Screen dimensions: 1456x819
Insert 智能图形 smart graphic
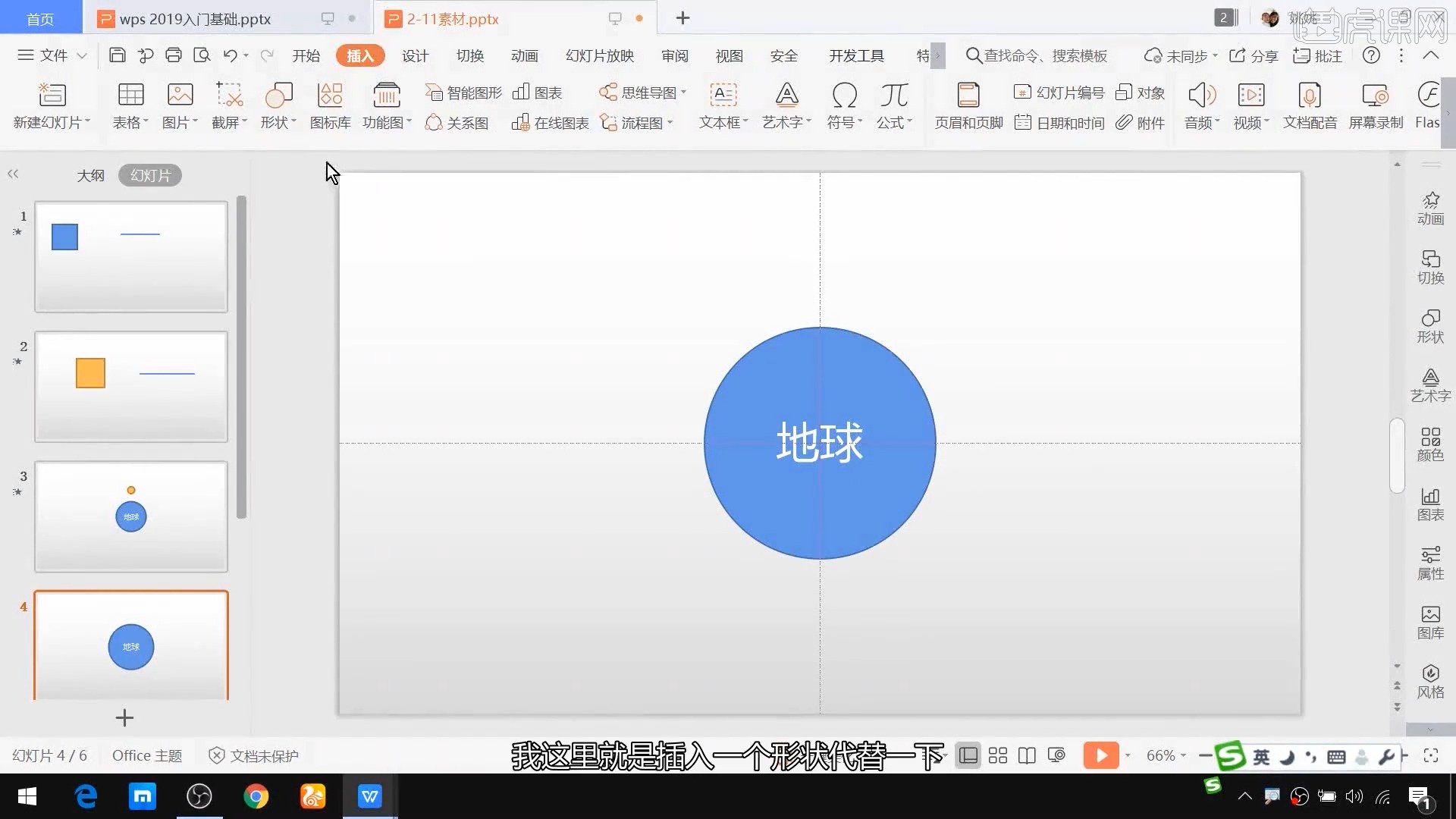pyautogui.click(x=464, y=93)
